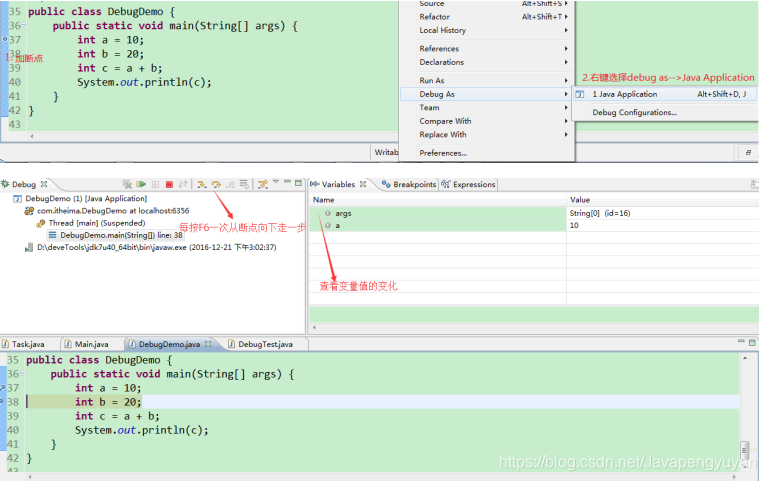
Task: Select the Debug view tab
Action: pyautogui.click(x=24, y=184)
